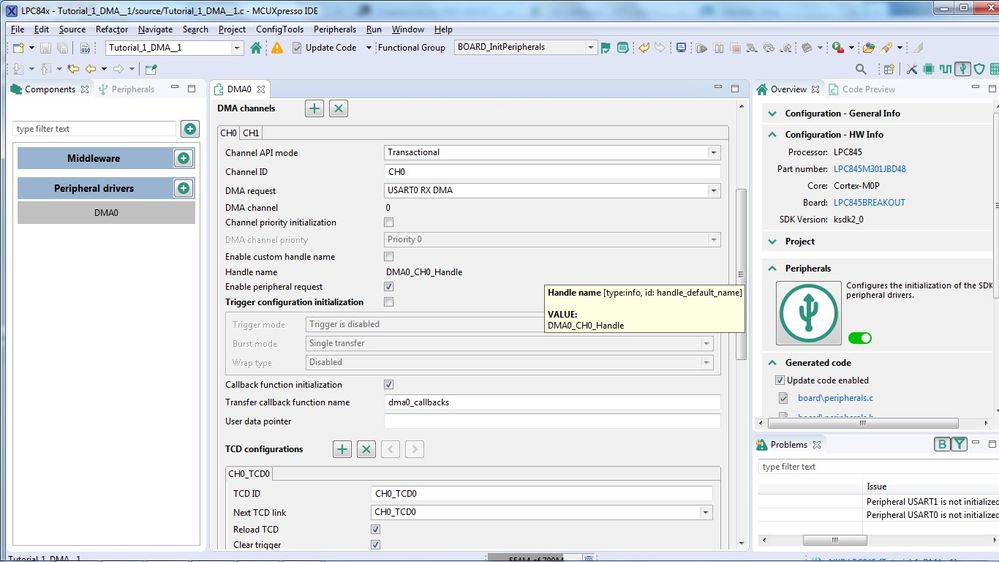Click the New toolbar icon

pos(18,48)
